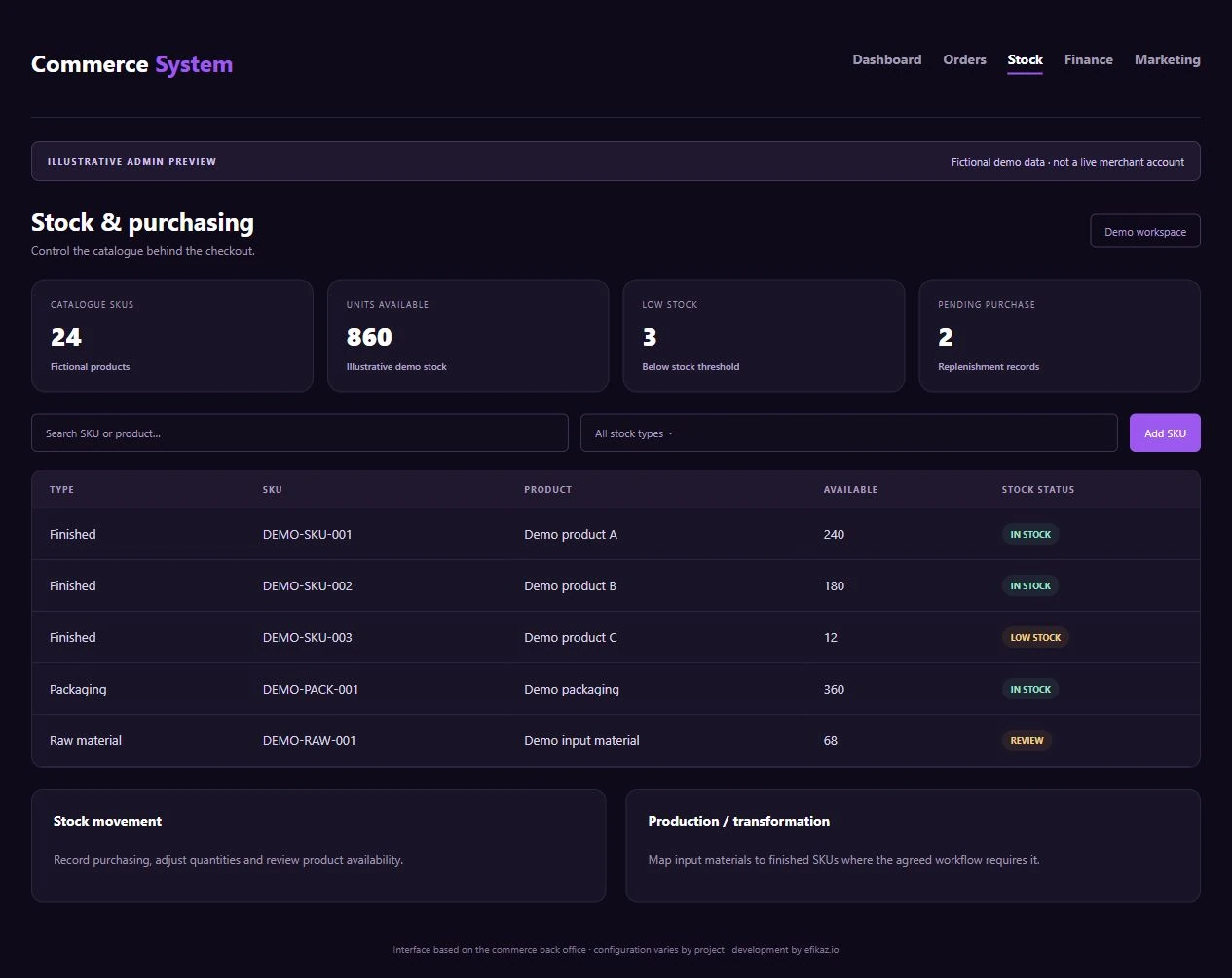The image size is (1232, 978).
Task: Click the Finished type cell for DEMO-SKU-001
Action: click(x=73, y=534)
